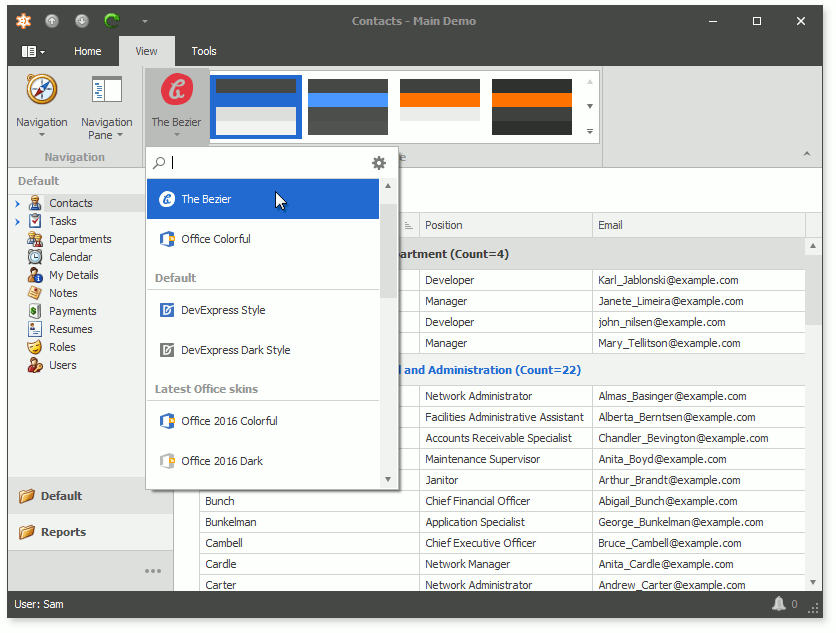Click the Payments icon
The image size is (836, 633).
35,311
